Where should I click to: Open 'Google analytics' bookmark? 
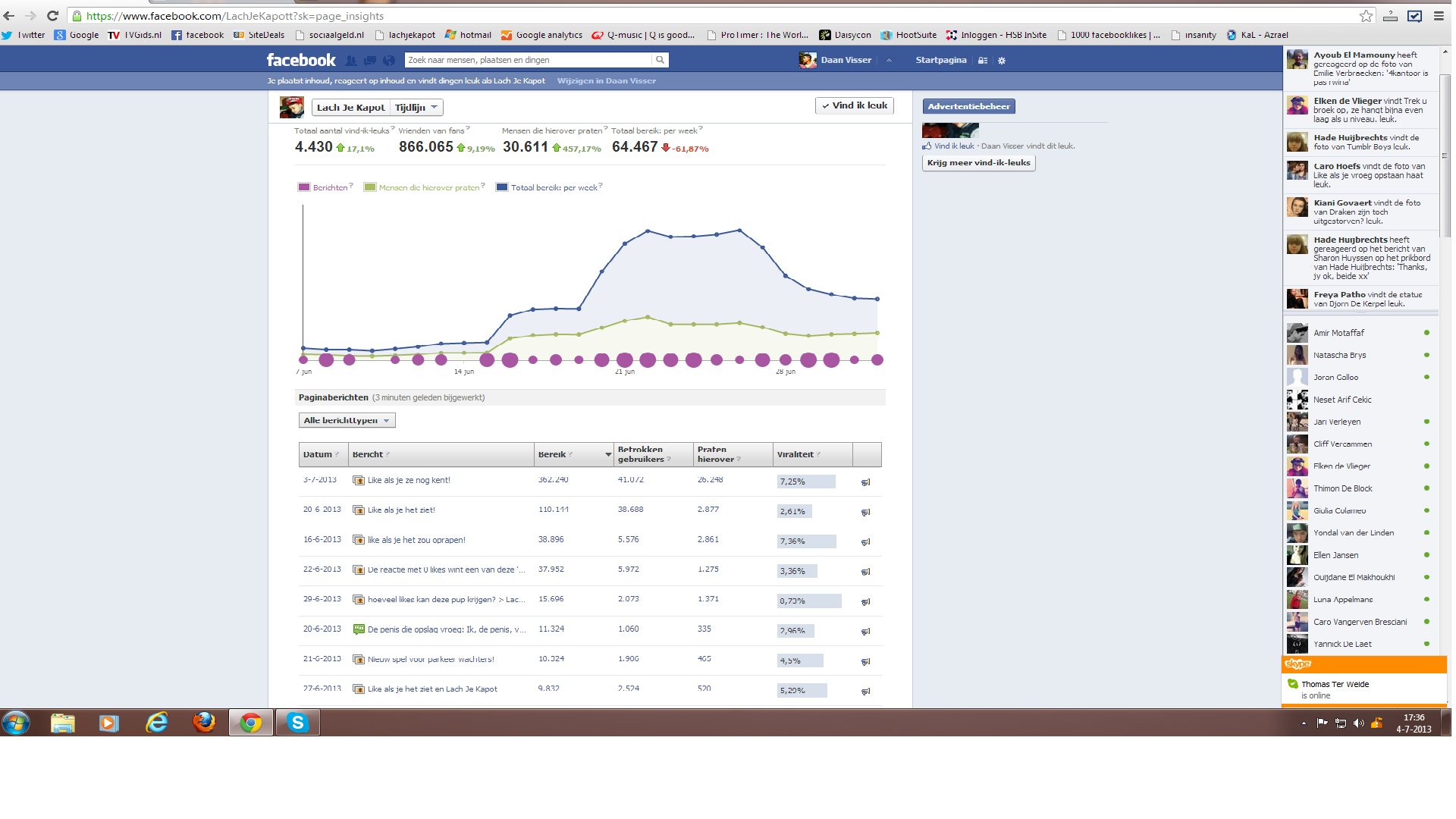pos(541,35)
